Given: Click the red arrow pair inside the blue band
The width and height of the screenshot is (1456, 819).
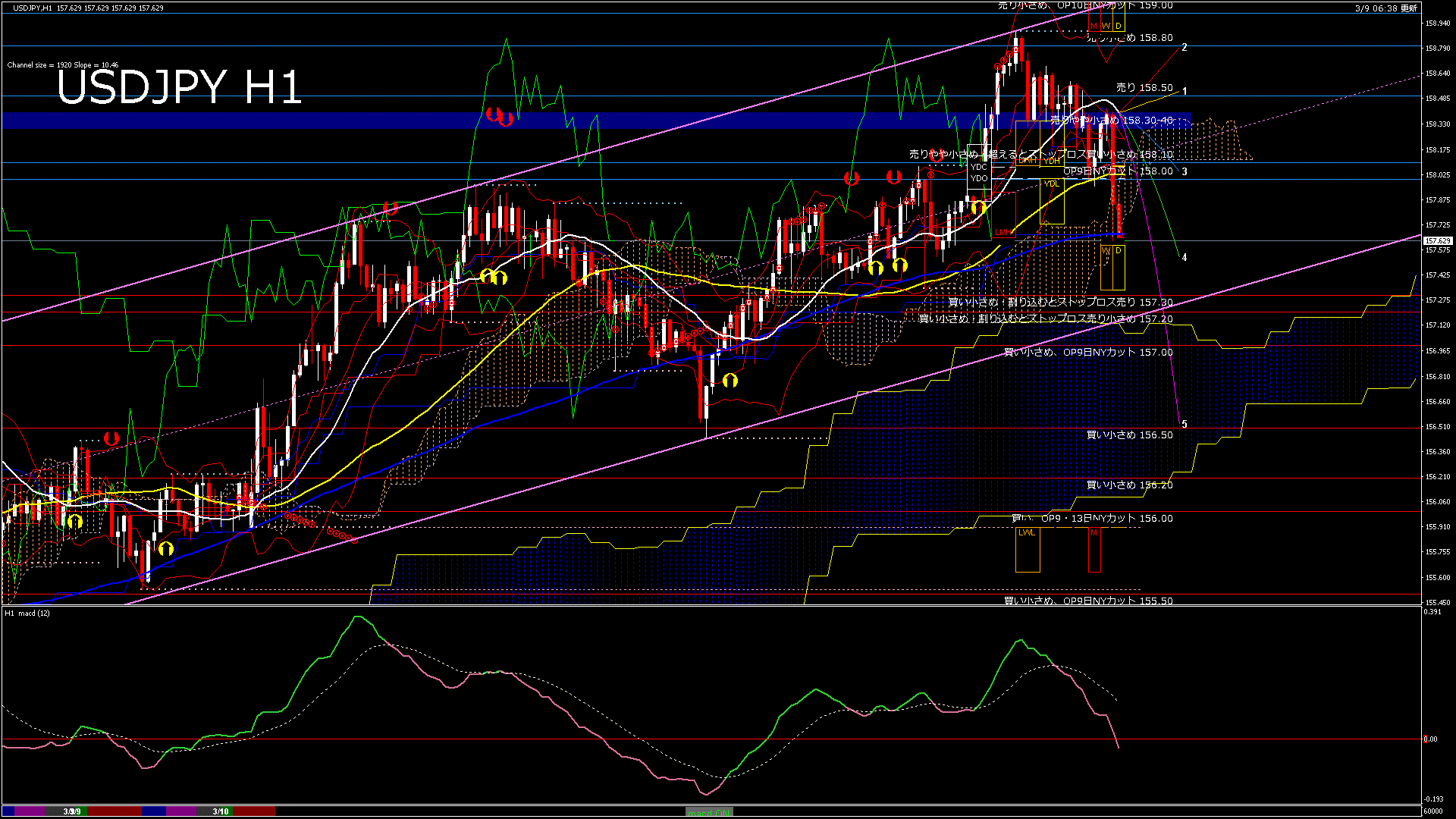Looking at the screenshot, I should (x=500, y=117).
